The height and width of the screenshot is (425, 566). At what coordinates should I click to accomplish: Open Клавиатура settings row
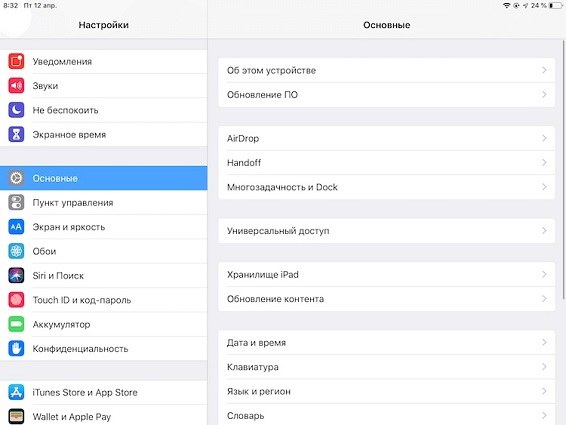click(x=387, y=367)
